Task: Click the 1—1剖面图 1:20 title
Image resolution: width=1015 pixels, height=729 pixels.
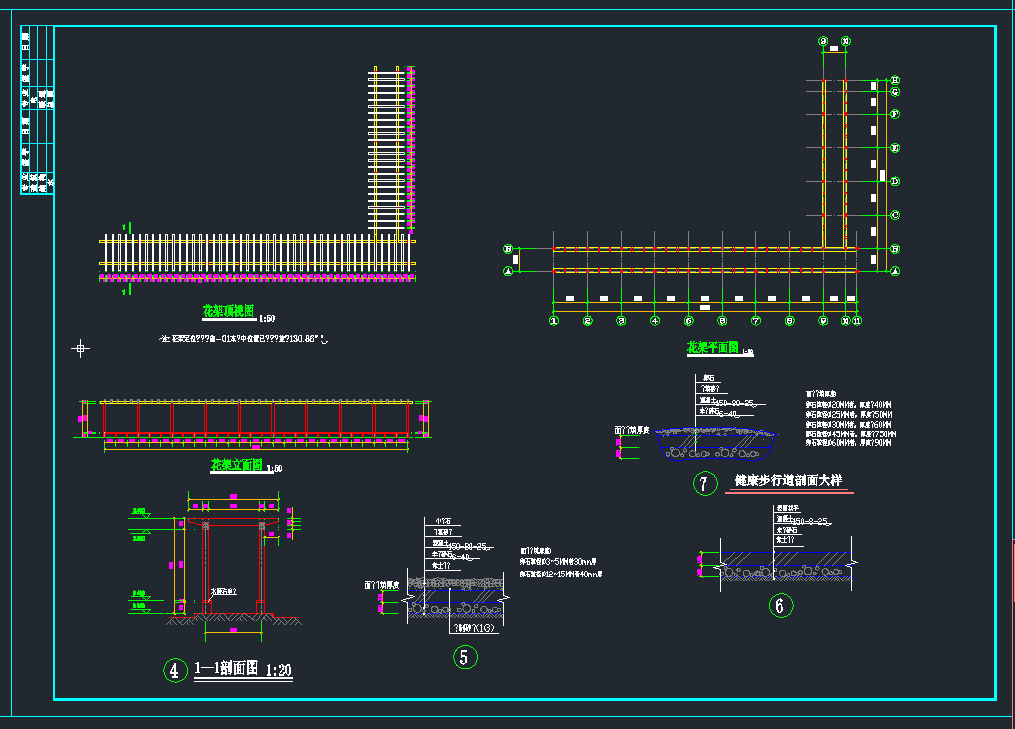Action: point(242,670)
